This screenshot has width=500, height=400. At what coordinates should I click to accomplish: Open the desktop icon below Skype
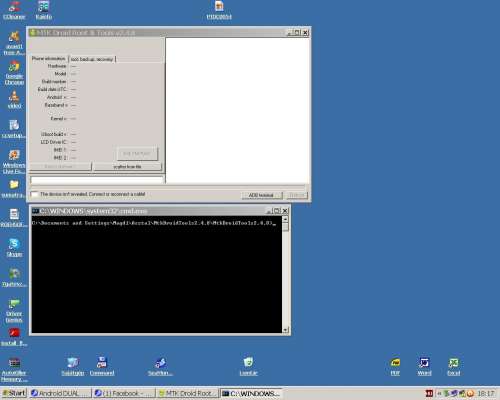click(14, 277)
